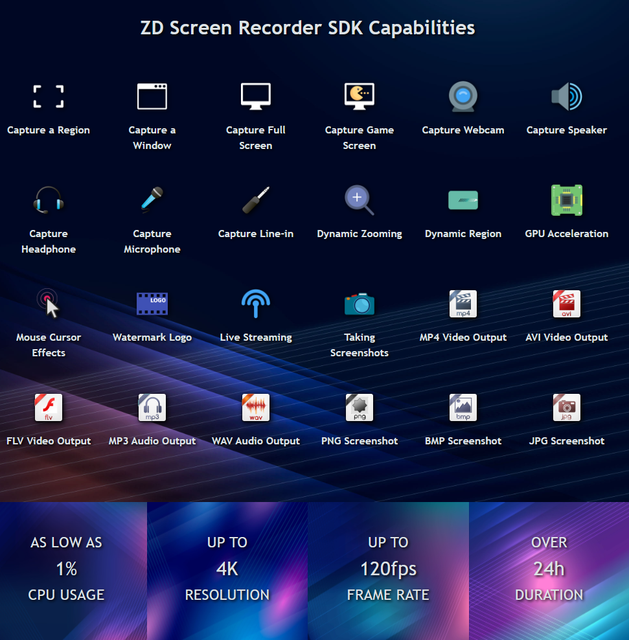Click the Capture Webcam icon
Image resolution: width=629 pixels, height=640 pixels.
click(x=463, y=96)
